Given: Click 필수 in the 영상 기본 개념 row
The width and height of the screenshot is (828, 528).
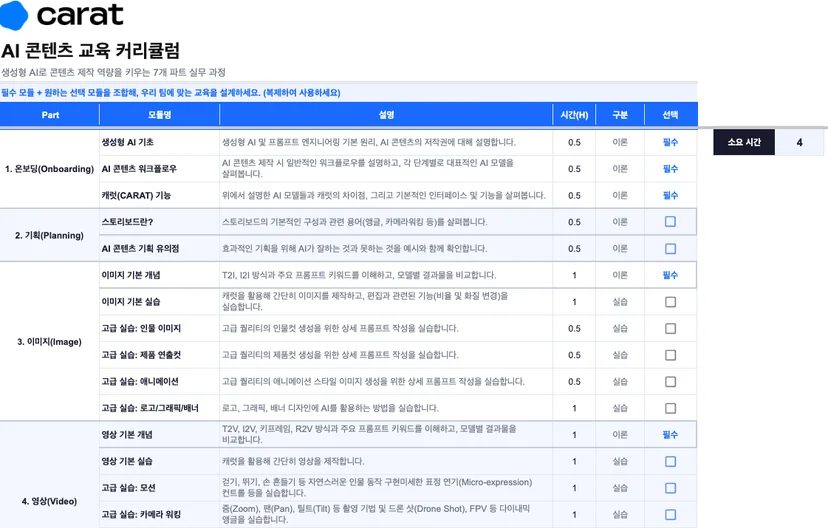Looking at the screenshot, I should [x=670, y=435].
